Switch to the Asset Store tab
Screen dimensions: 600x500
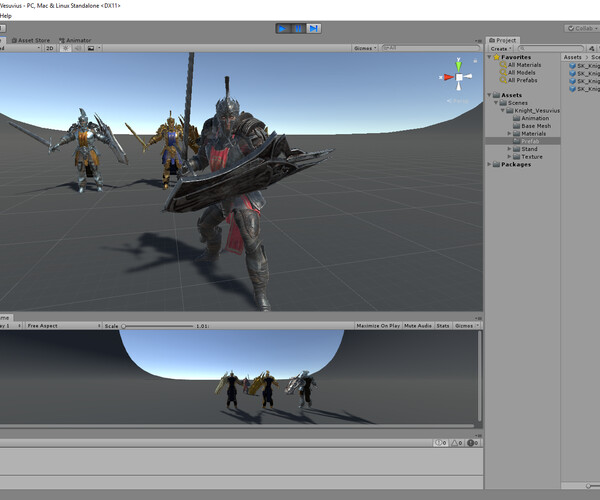click(x=31, y=40)
